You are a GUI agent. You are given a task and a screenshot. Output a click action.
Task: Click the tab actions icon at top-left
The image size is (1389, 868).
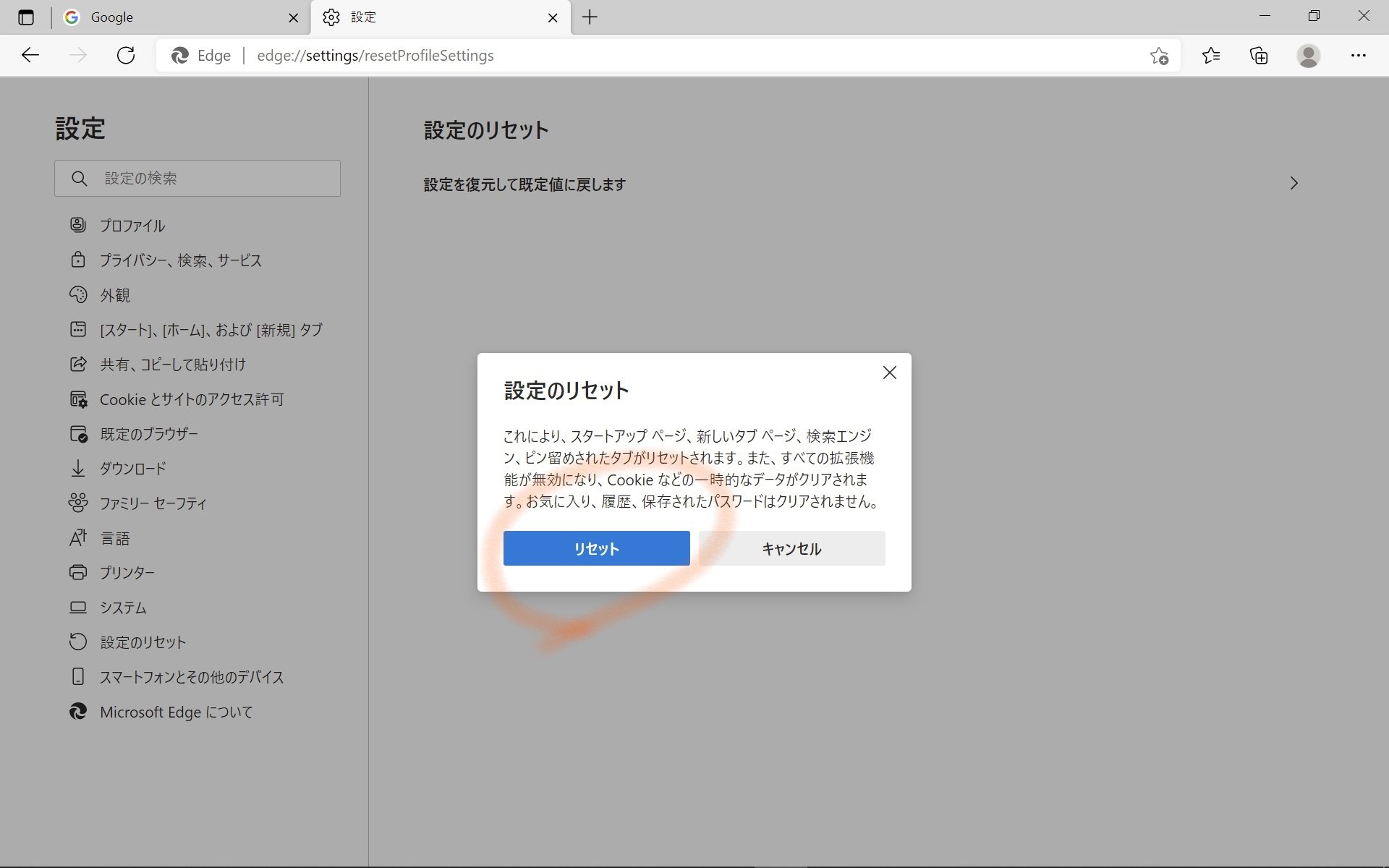[26, 17]
